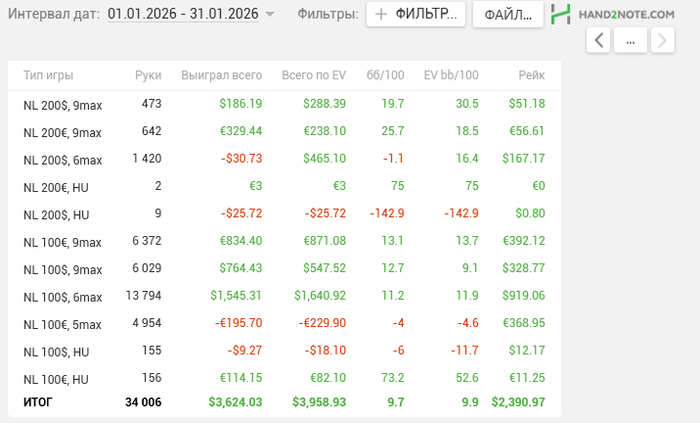Image resolution: width=700 pixels, height=423 pixels.
Task: Open the date range dropdown arrow
Action: point(270,15)
